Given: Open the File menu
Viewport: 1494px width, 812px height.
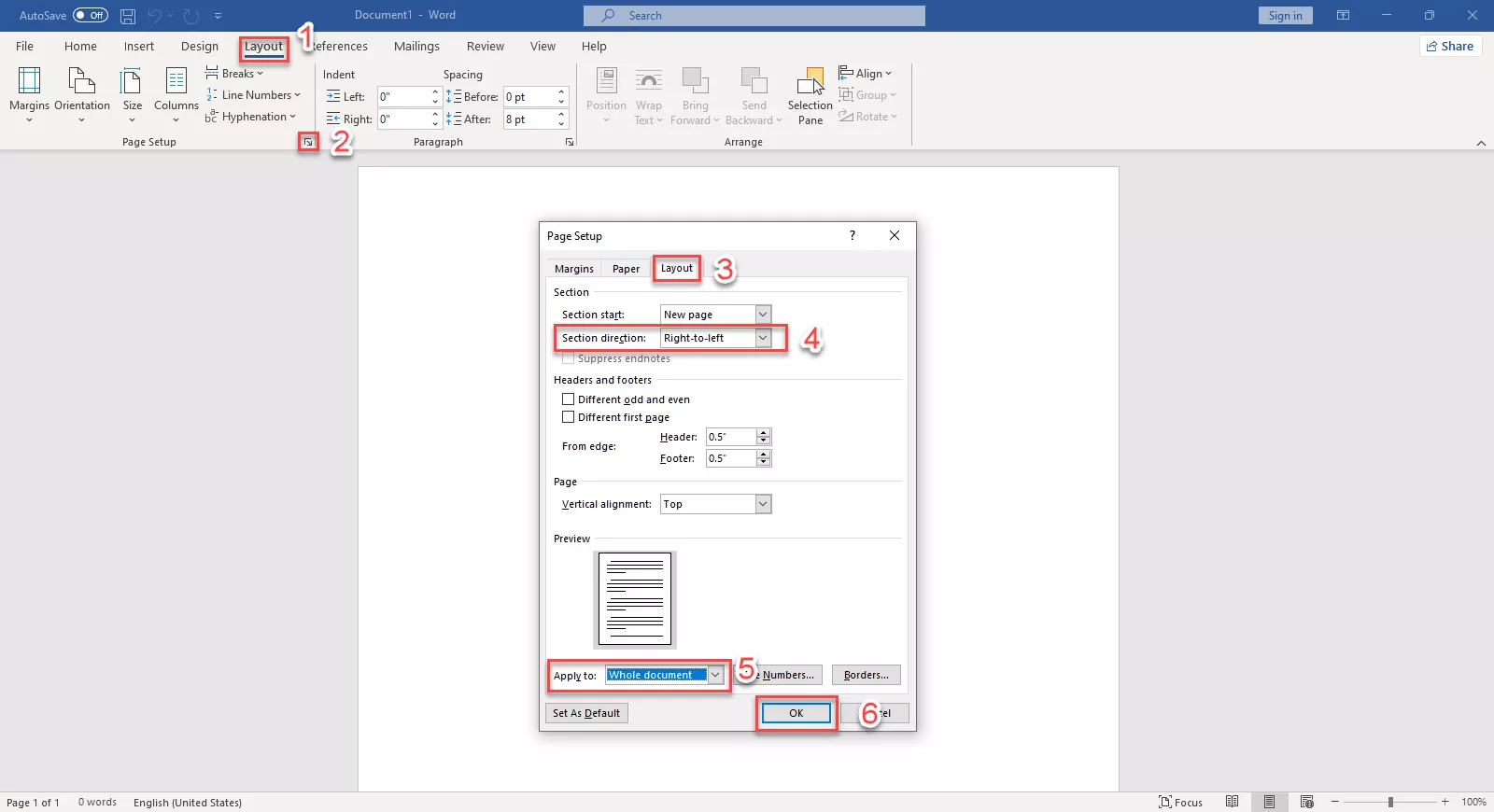Looking at the screenshot, I should click(24, 46).
